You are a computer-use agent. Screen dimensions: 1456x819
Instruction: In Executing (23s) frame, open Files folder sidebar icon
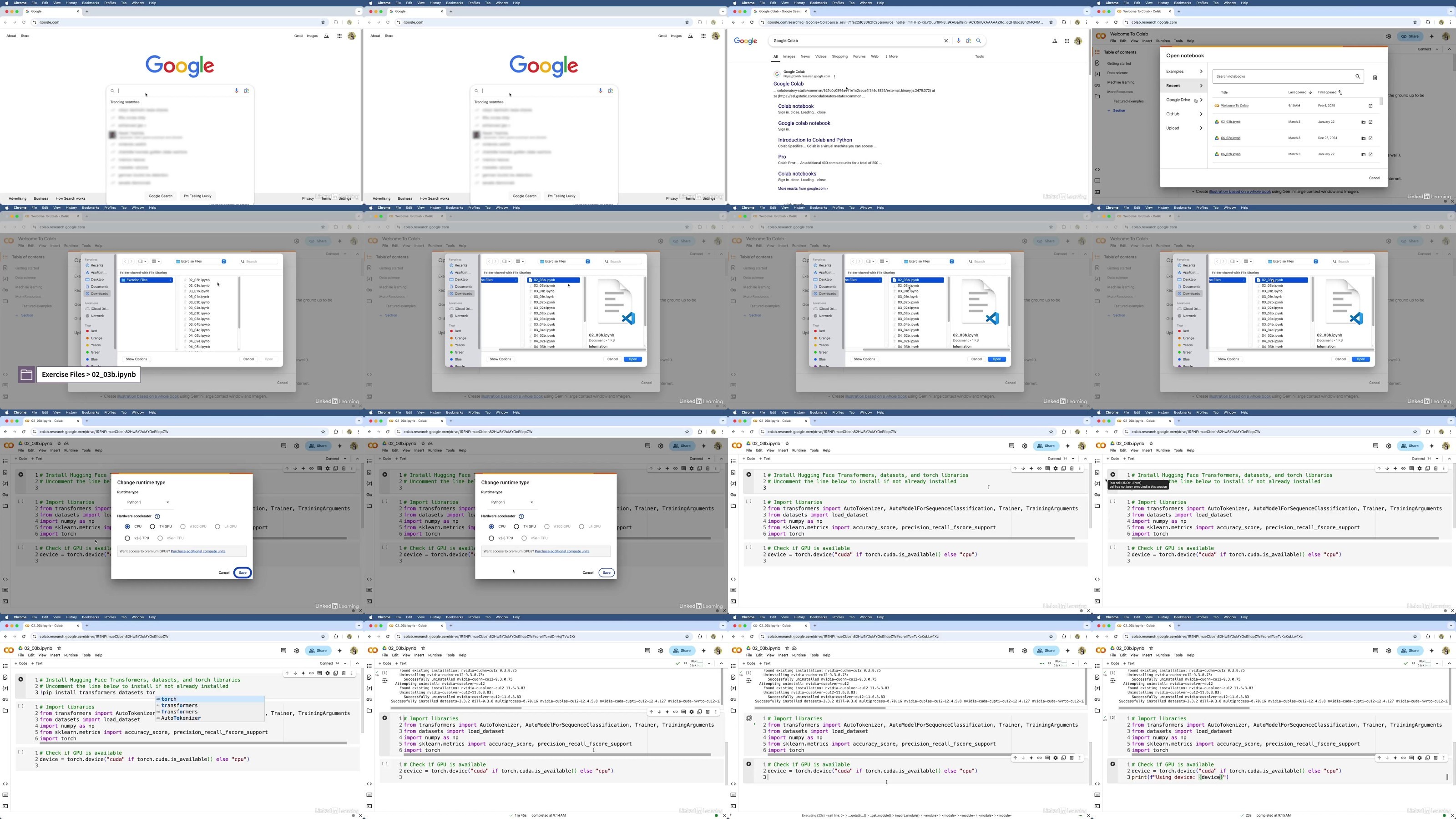pyautogui.click(x=733, y=710)
